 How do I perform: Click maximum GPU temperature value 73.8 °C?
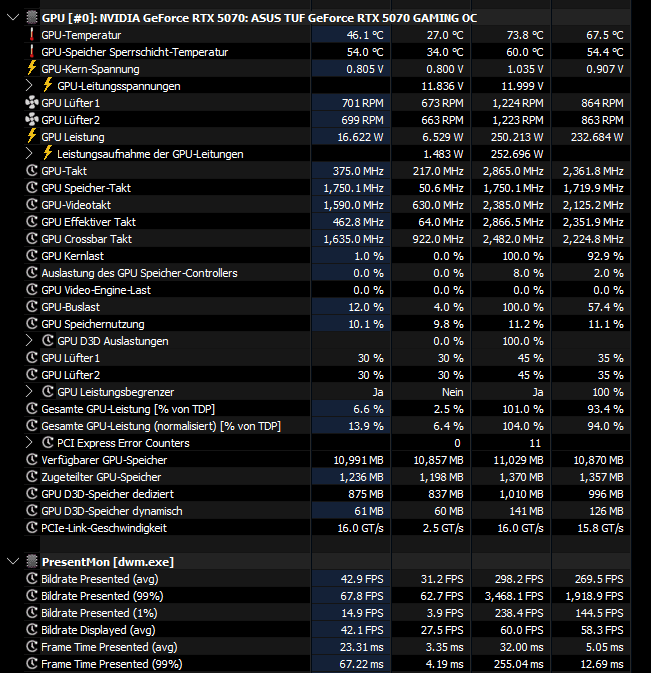point(525,35)
